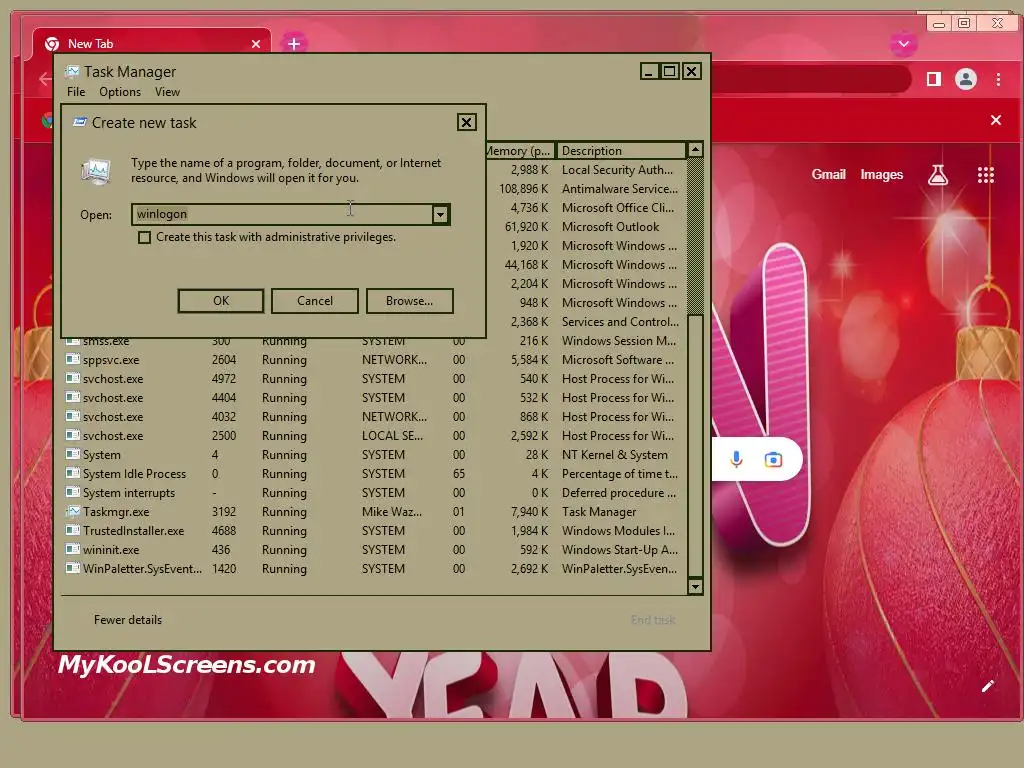Click the Taskmgr.exe process icon
The height and width of the screenshot is (768, 1024).
(x=72, y=511)
